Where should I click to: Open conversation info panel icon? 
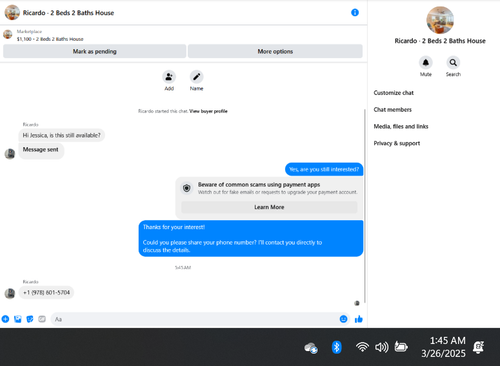tap(355, 13)
